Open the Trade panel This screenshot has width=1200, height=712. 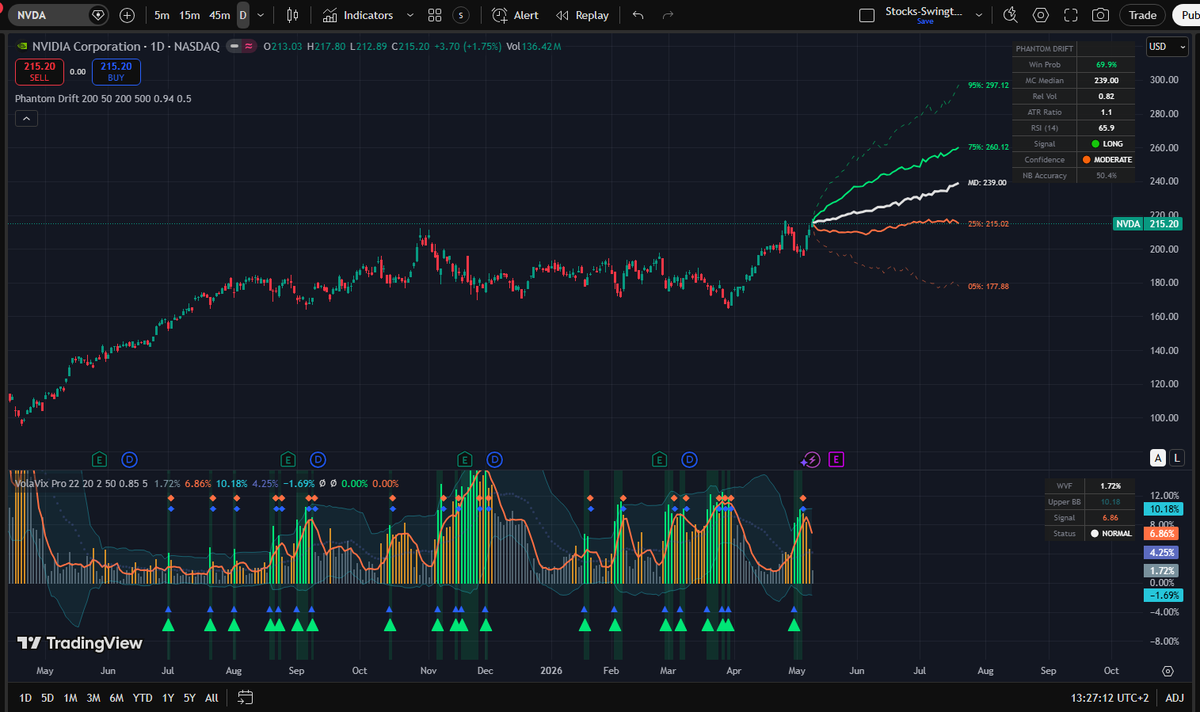tap(1142, 15)
